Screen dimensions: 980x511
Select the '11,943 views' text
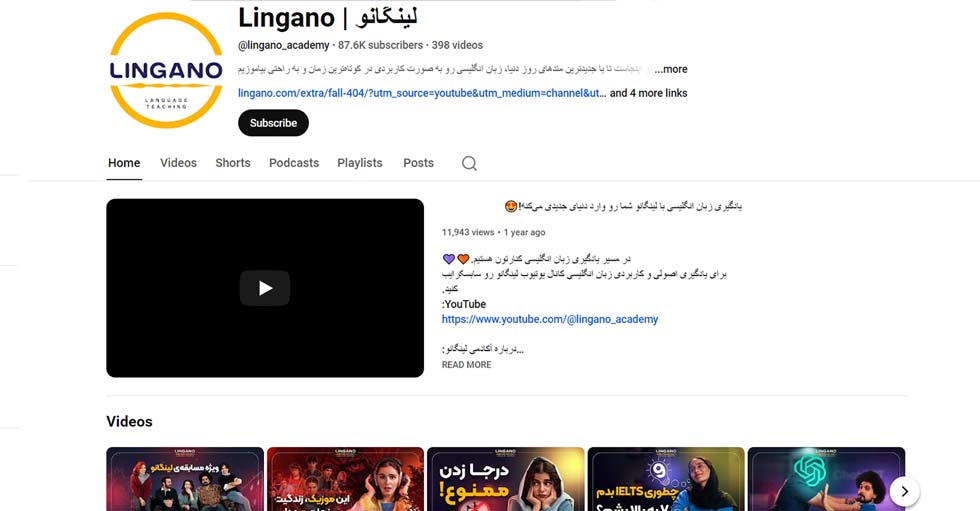[x=468, y=232]
